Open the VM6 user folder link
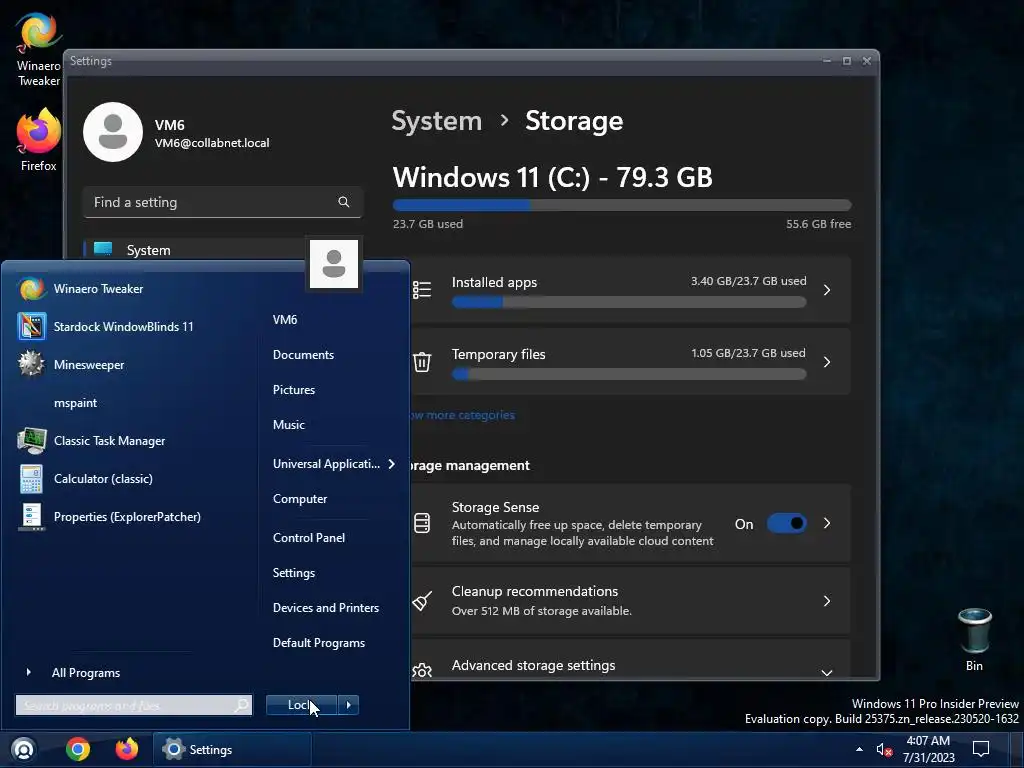The height and width of the screenshot is (768, 1024). coord(285,319)
